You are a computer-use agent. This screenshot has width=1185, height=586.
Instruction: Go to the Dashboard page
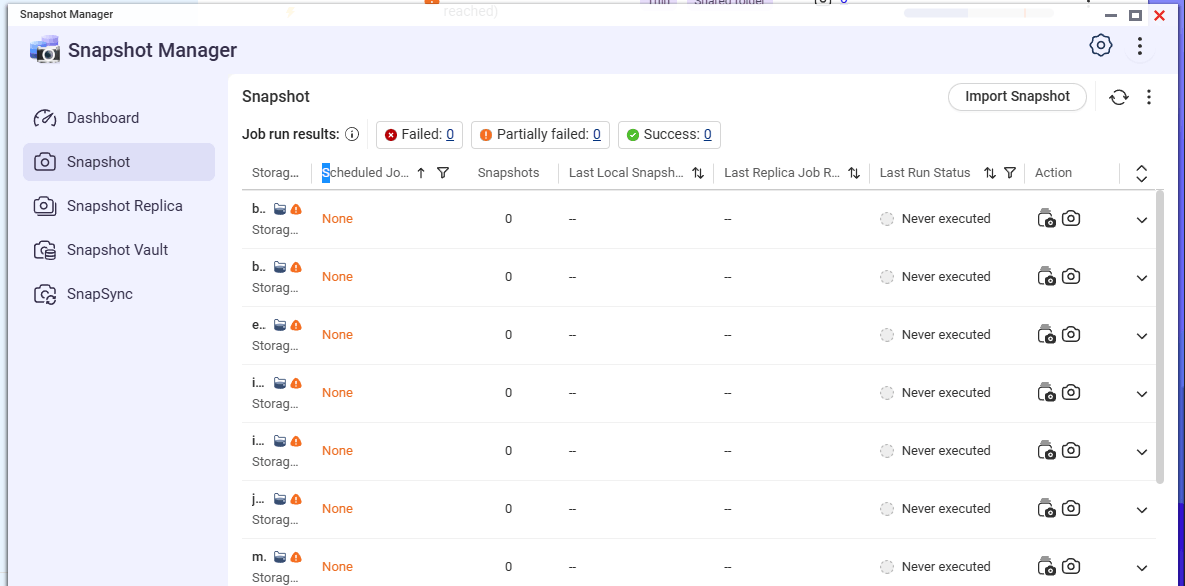[x=119, y=118]
